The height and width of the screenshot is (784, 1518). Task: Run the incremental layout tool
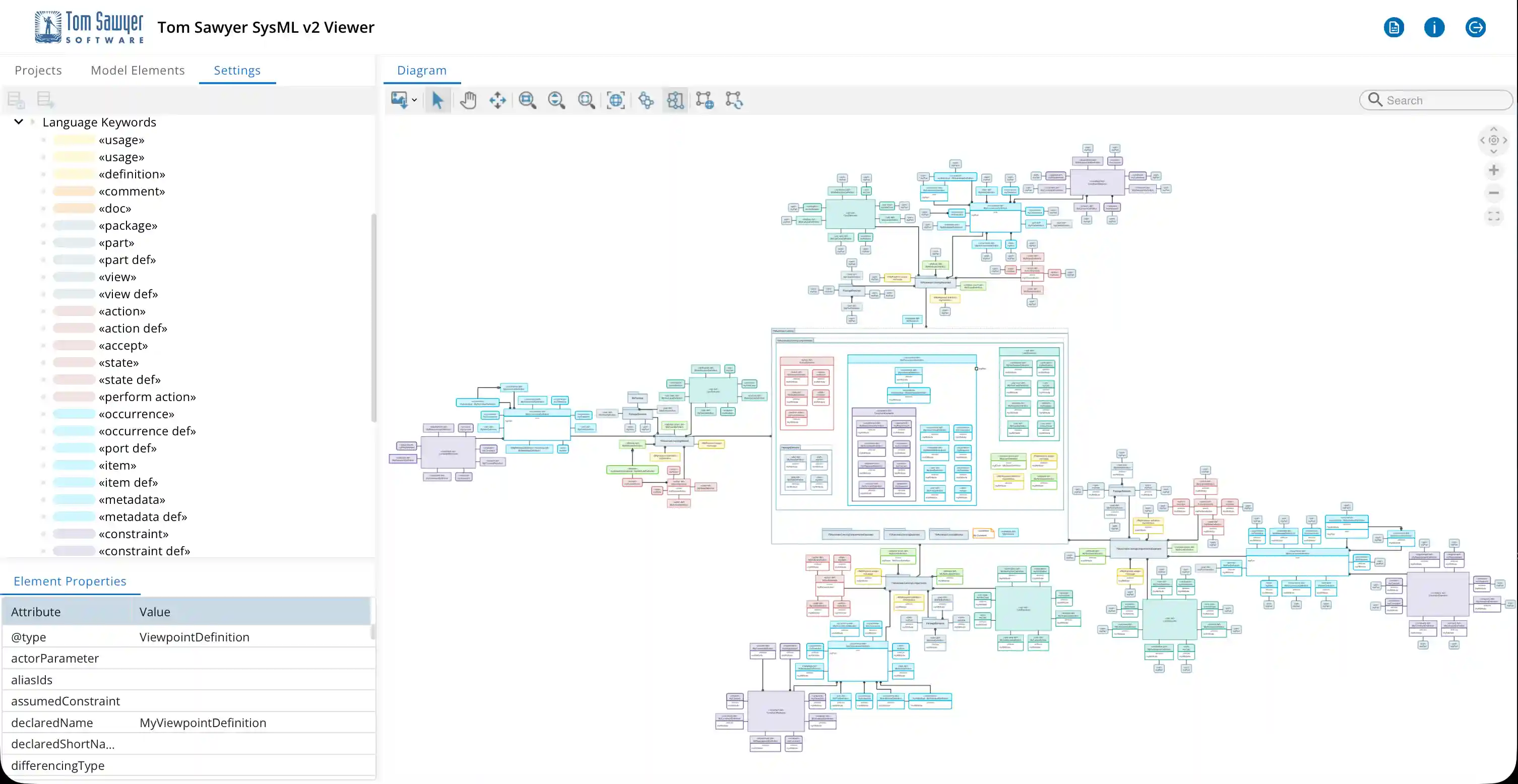[734, 100]
